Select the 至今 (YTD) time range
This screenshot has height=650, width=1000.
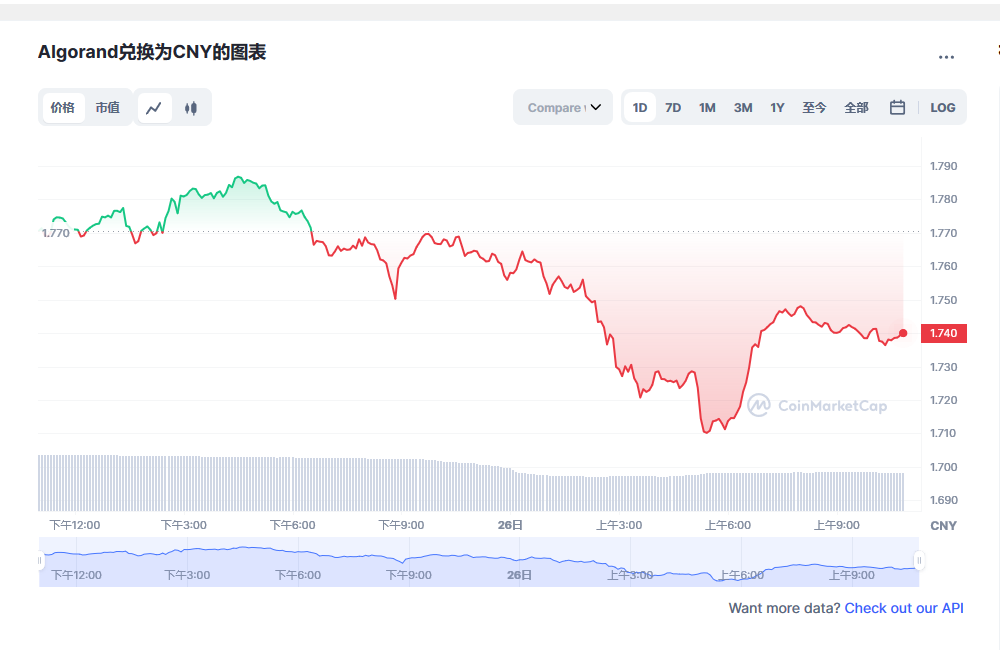tap(814, 108)
